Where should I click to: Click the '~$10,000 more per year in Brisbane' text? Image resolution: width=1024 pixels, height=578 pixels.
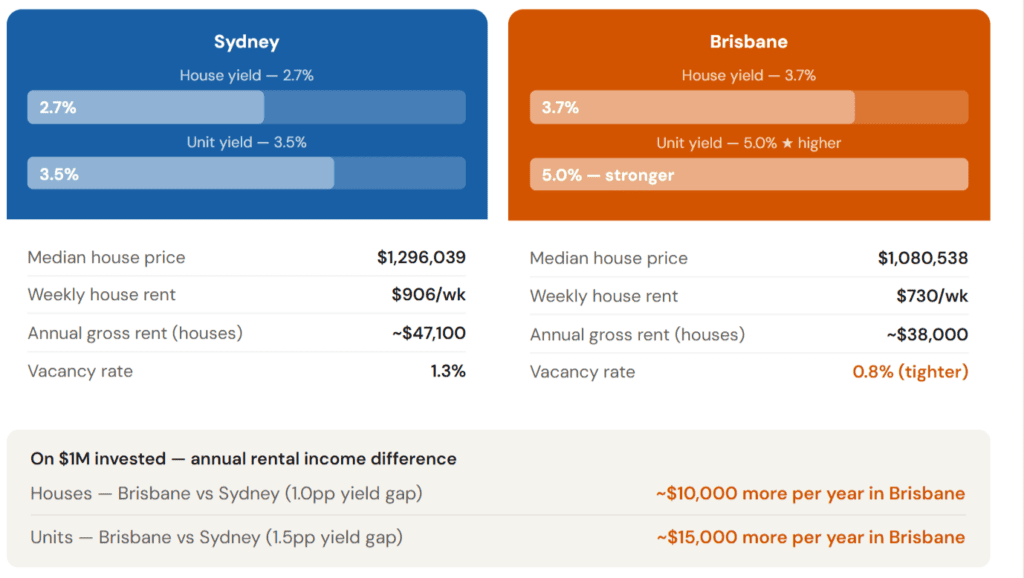tap(810, 493)
